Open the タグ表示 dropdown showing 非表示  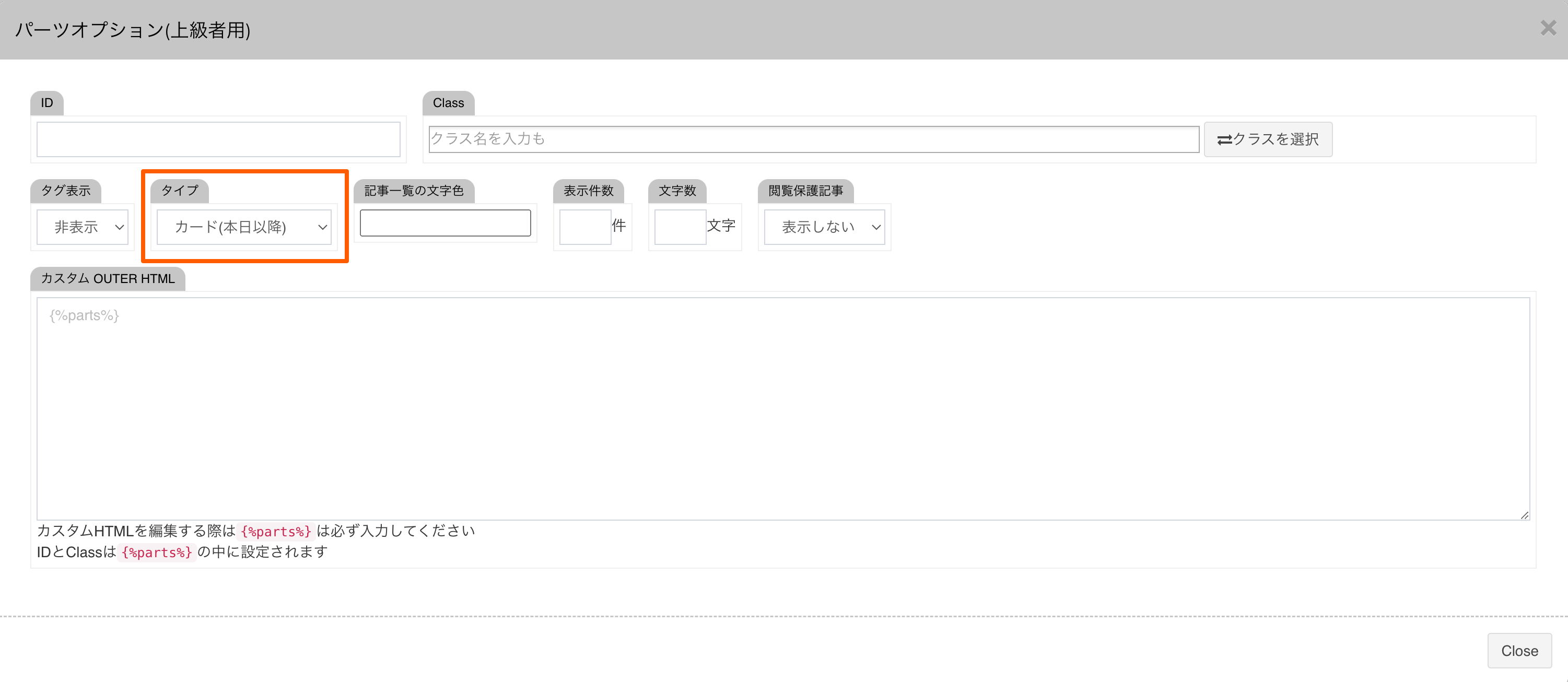coord(82,227)
